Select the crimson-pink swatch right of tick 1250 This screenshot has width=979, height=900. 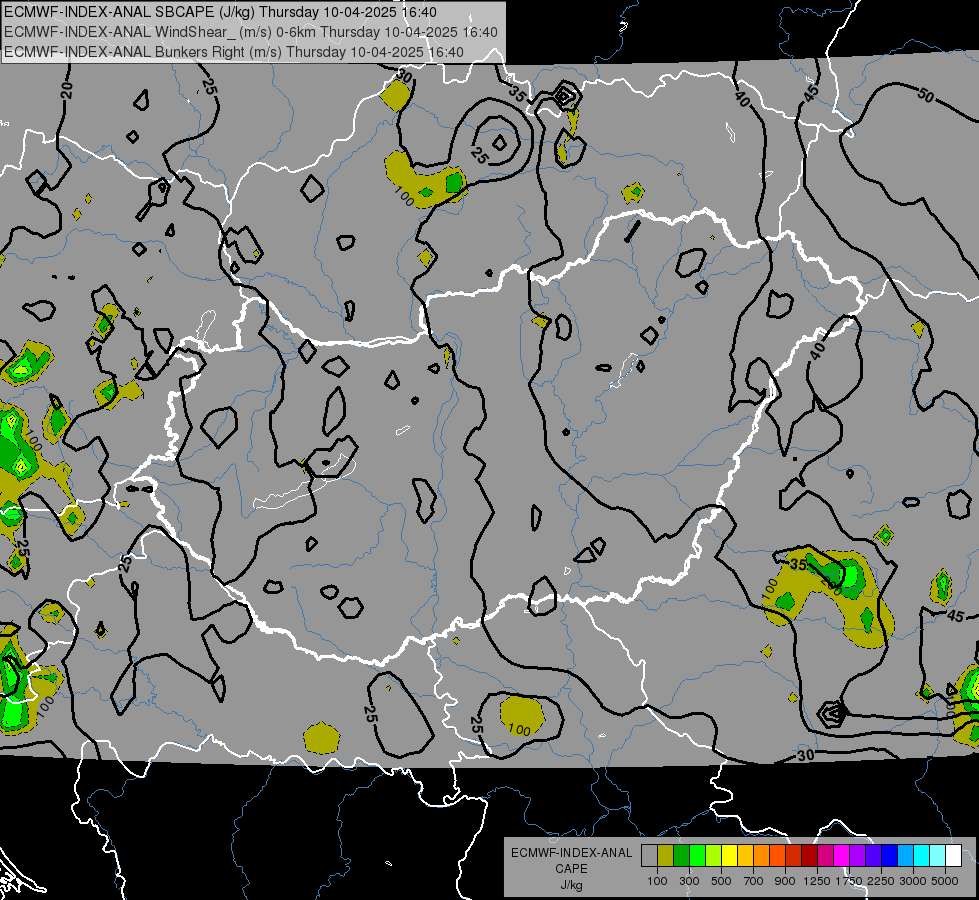[x=825, y=855]
